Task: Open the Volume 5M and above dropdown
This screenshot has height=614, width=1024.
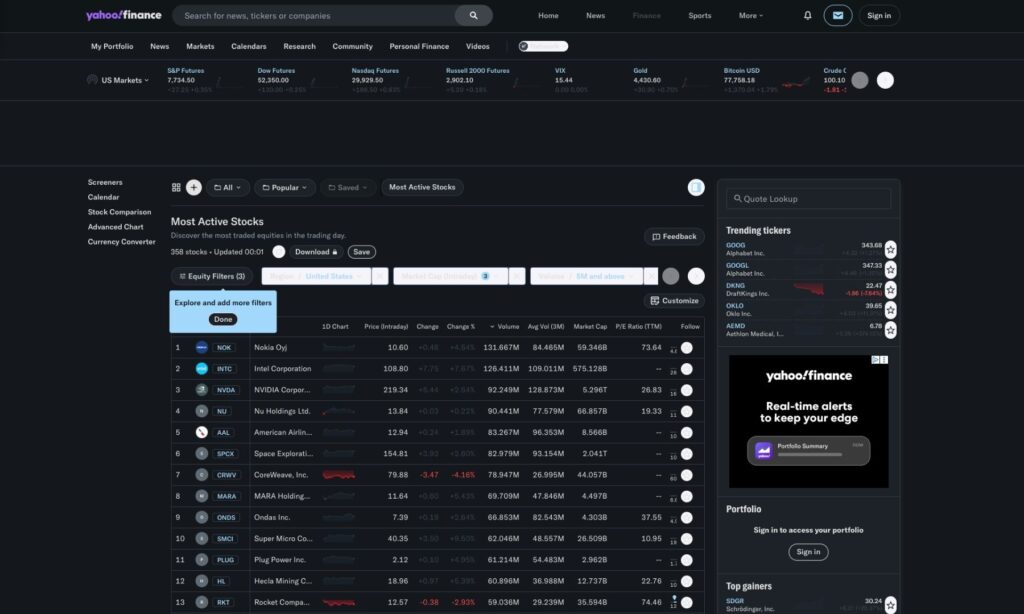Action: [586, 276]
